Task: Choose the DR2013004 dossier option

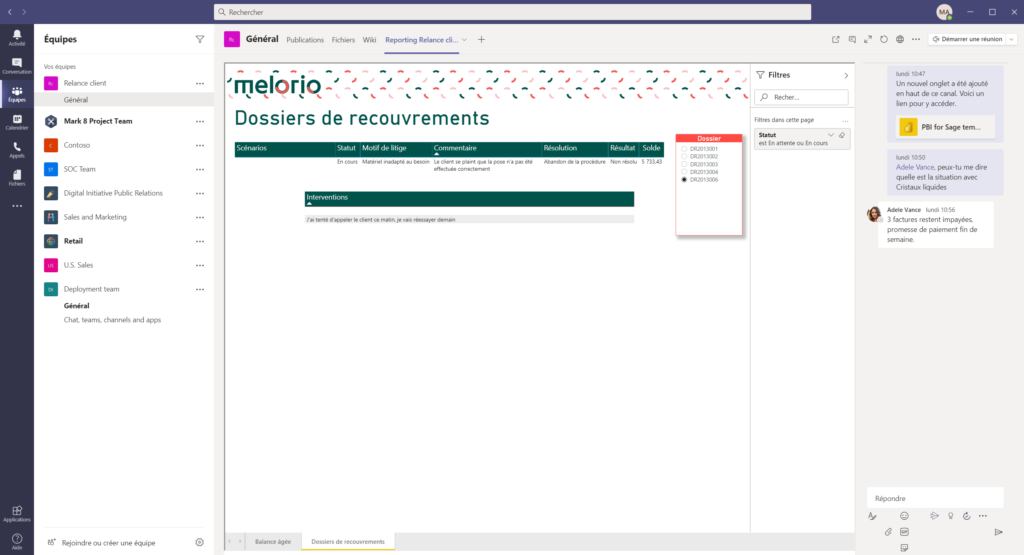Action: click(x=683, y=172)
